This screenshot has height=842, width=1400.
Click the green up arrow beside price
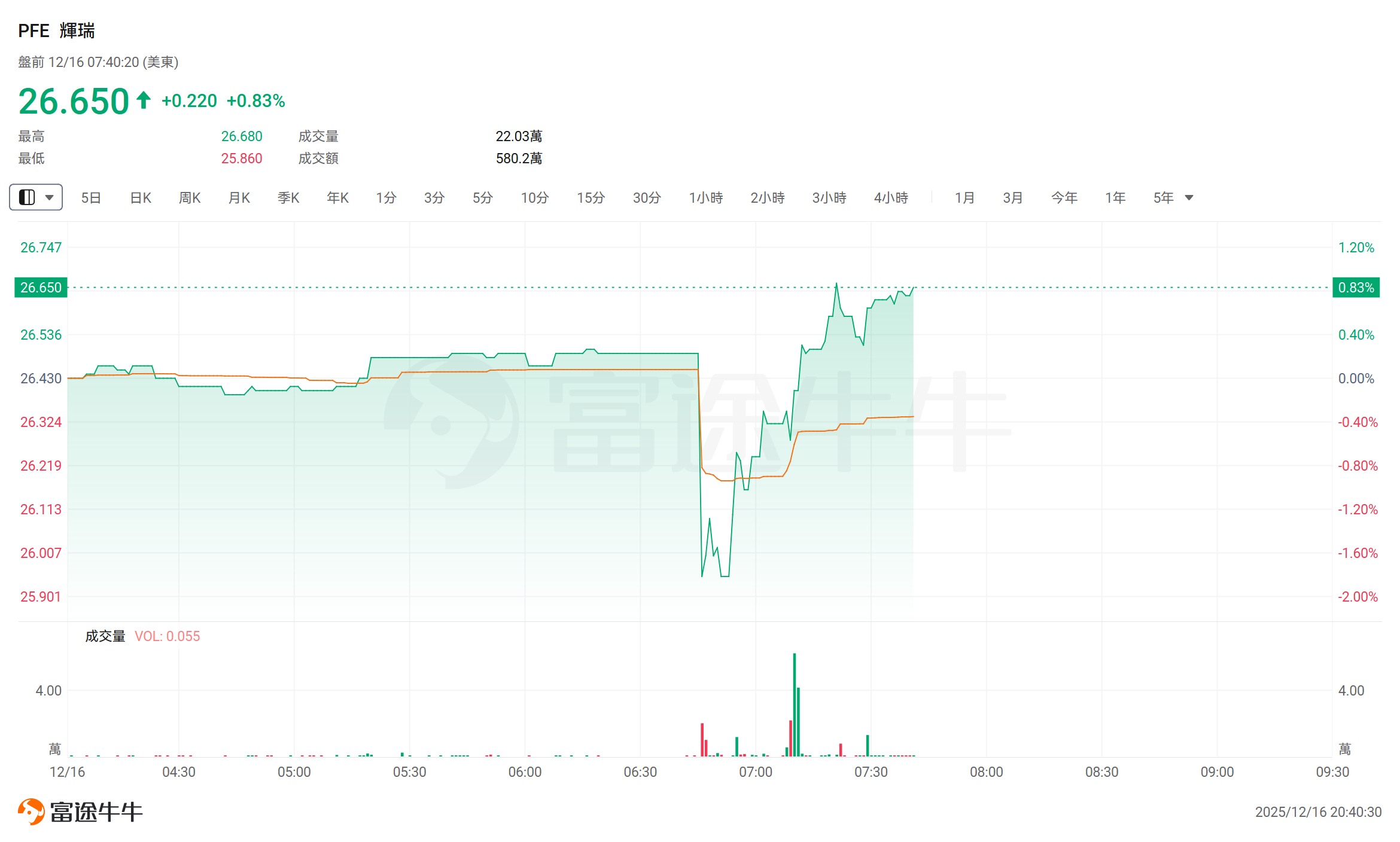[x=143, y=100]
